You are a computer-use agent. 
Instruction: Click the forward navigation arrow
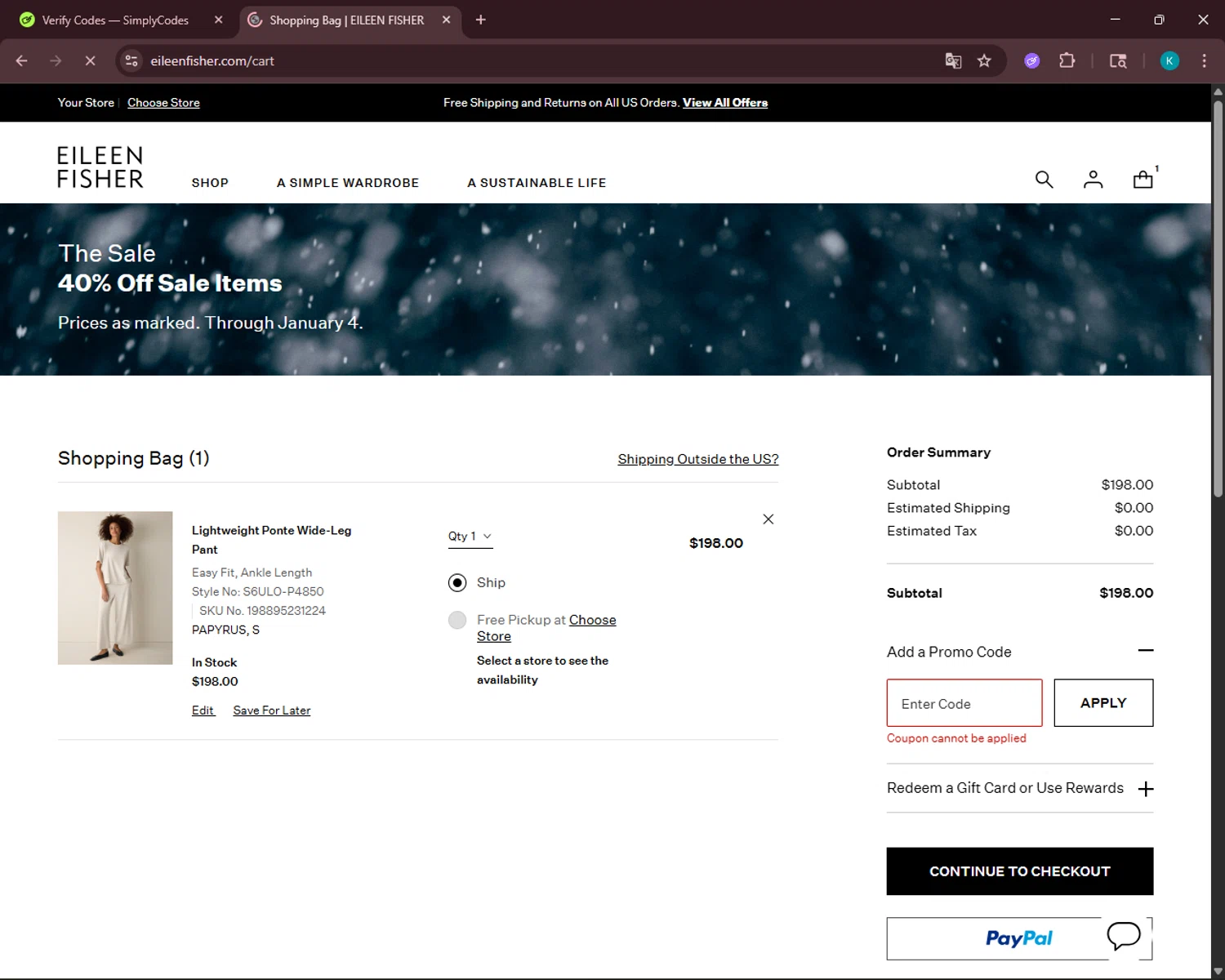[56, 60]
